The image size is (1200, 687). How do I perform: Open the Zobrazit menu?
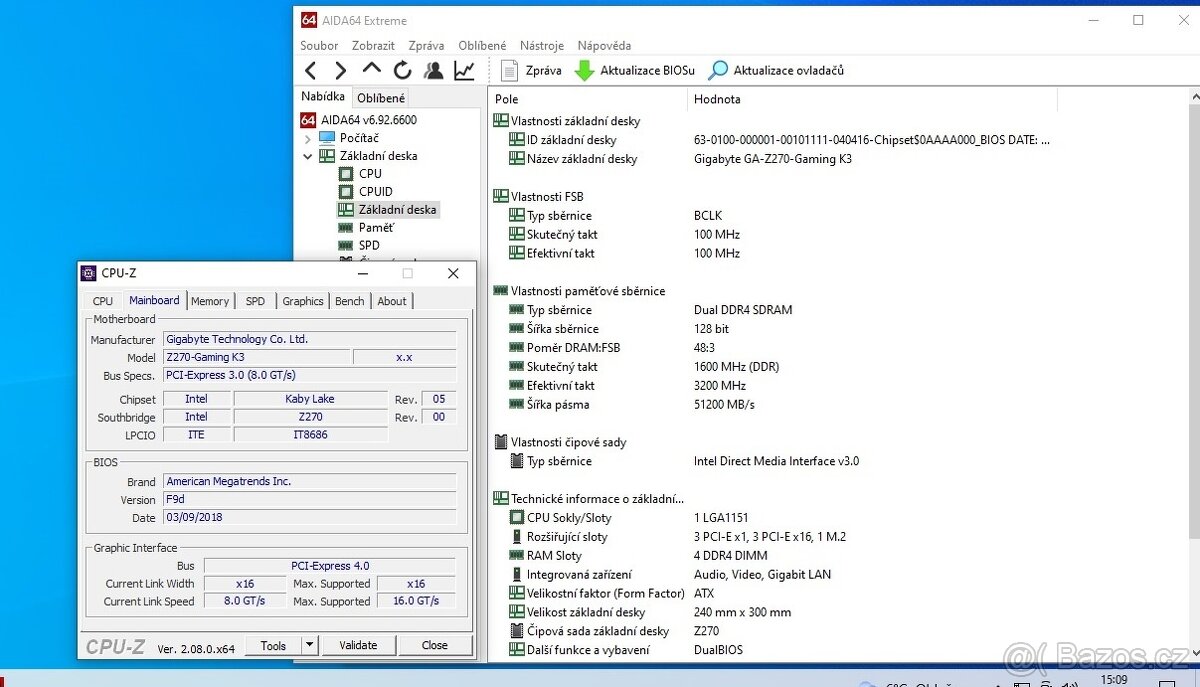click(373, 45)
